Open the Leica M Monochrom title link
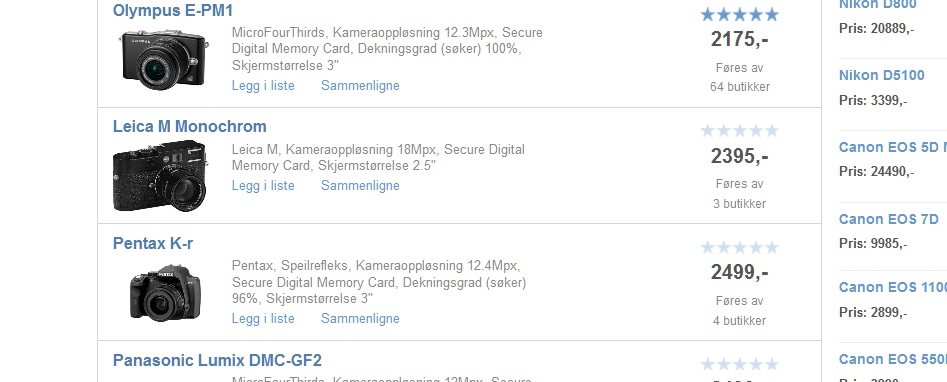The width and height of the screenshot is (947, 382). pos(190,126)
